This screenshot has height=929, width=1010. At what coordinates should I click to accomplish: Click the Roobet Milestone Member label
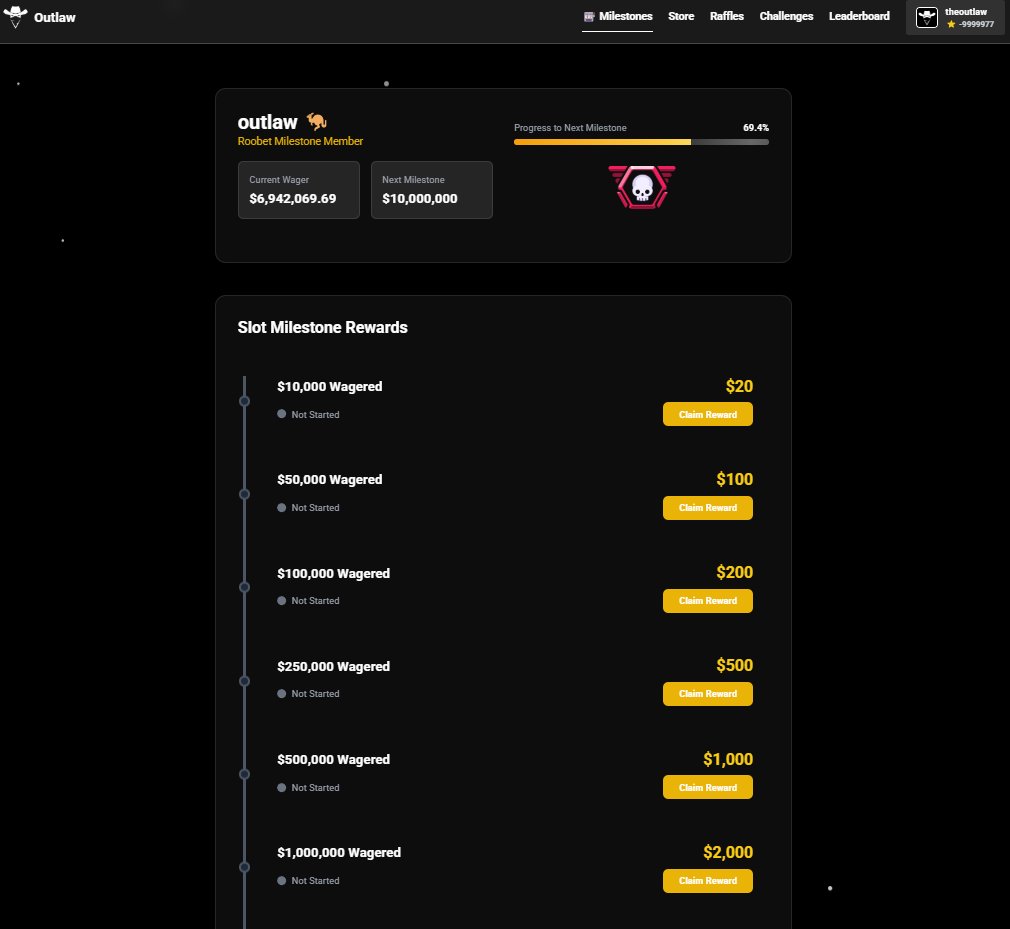click(300, 141)
